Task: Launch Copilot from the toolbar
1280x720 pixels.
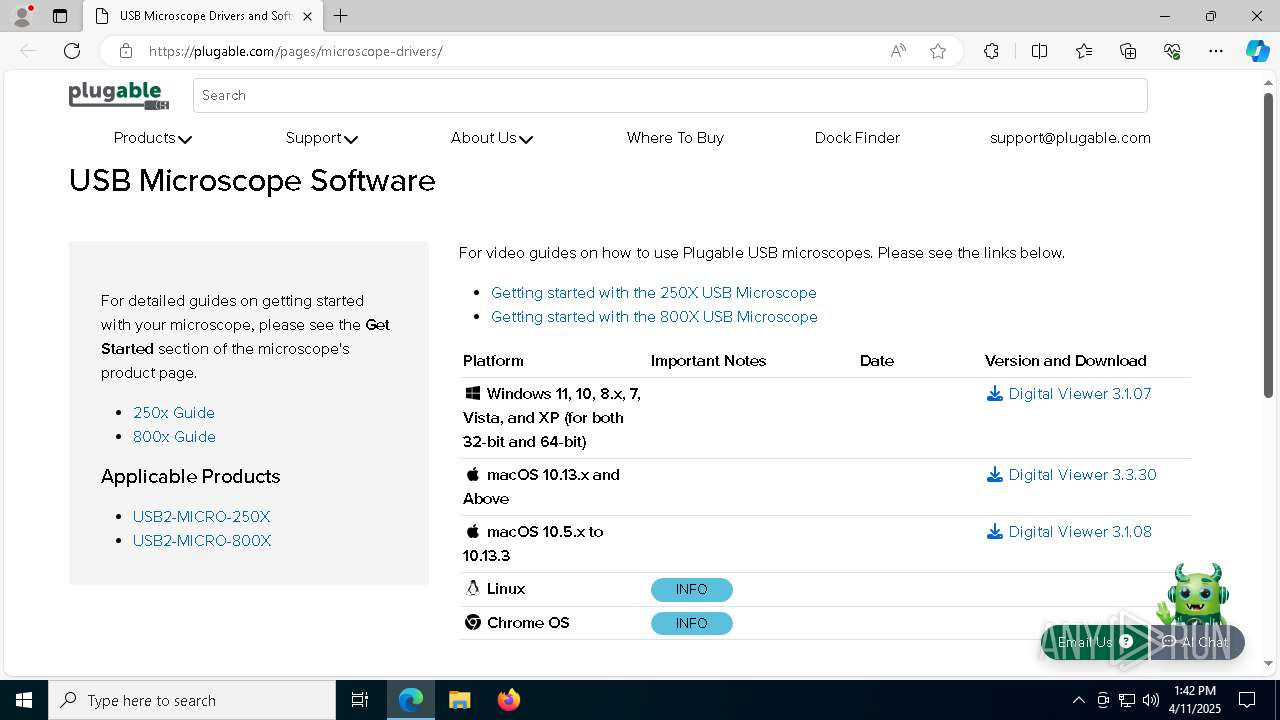Action: pyautogui.click(x=1257, y=51)
